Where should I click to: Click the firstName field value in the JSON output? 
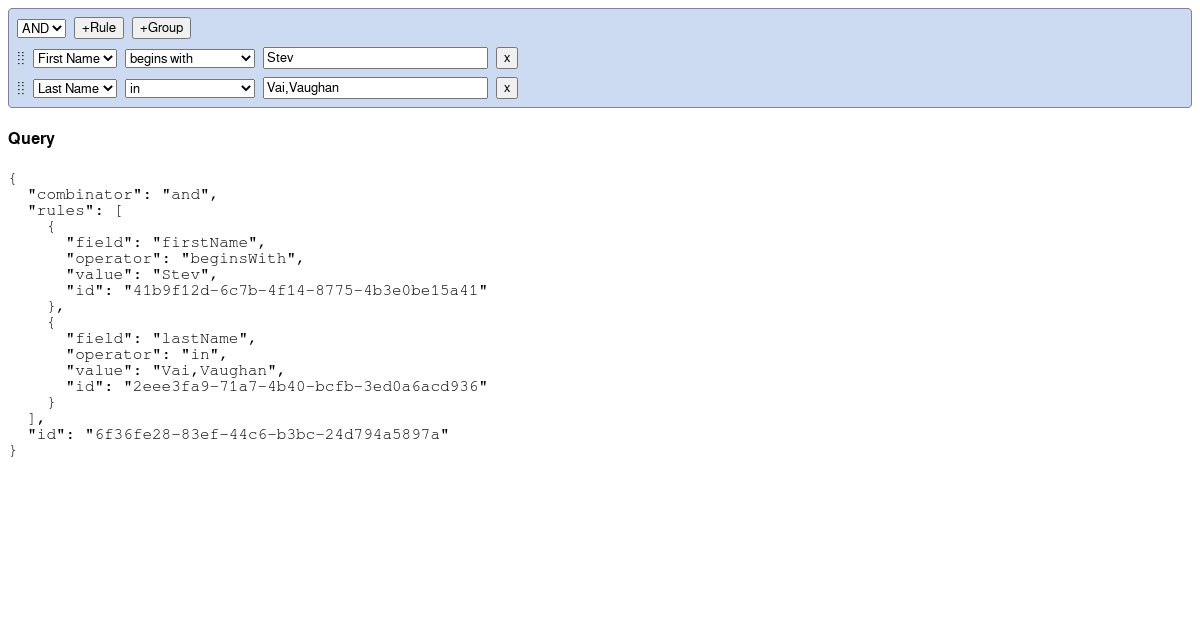coord(204,242)
